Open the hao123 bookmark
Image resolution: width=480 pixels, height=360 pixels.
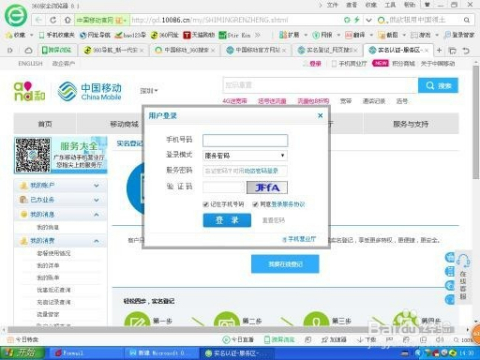pyautogui.click(x=130, y=35)
